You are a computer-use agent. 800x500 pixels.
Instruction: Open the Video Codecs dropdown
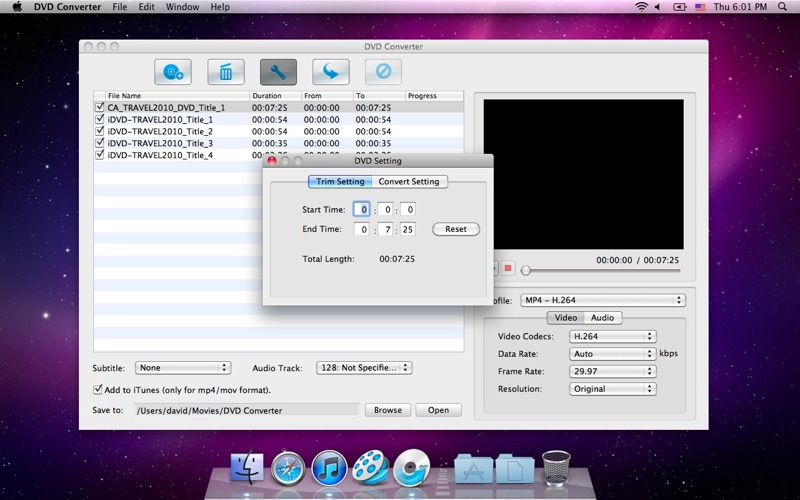point(612,336)
